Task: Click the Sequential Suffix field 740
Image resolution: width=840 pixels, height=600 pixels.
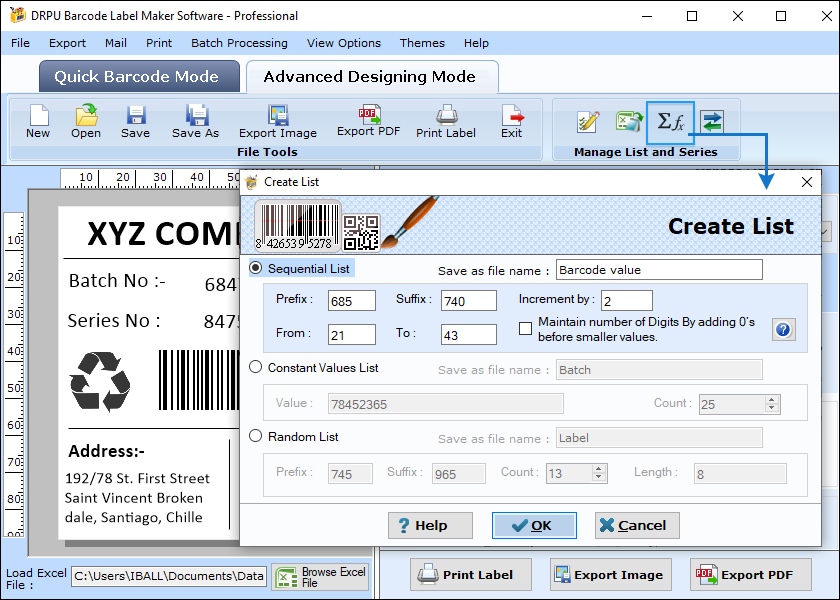Action: point(469,301)
